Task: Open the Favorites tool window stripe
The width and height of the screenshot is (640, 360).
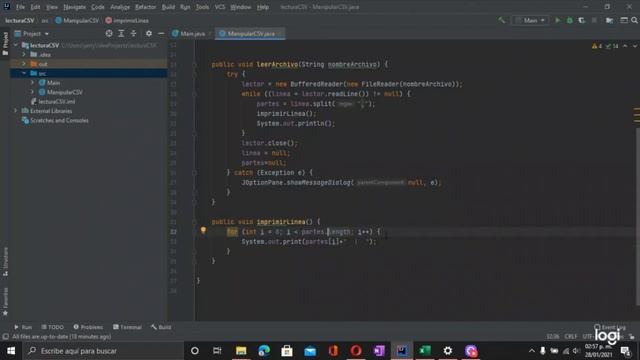Action: point(5,301)
